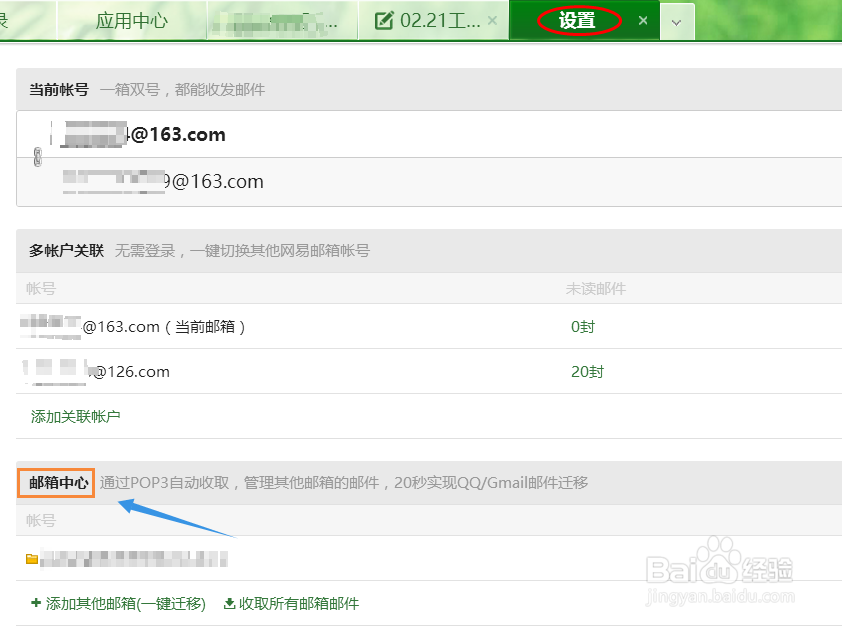Image resolution: width=842 pixels, height=626 pixels.
Task: Click the 帐号 column header under 邮箱中心
Action: coord(41,520)
